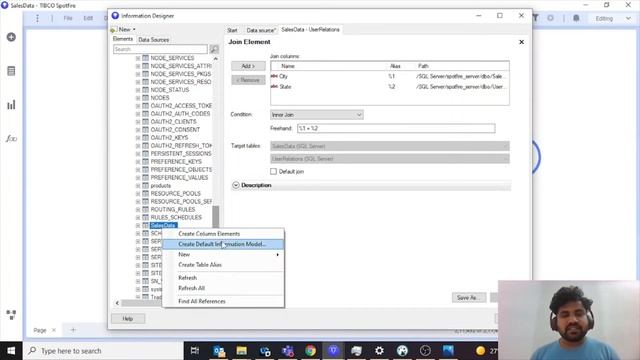640x360 pixels.
Task: Expand the Description section
Action: click(236, 185)
